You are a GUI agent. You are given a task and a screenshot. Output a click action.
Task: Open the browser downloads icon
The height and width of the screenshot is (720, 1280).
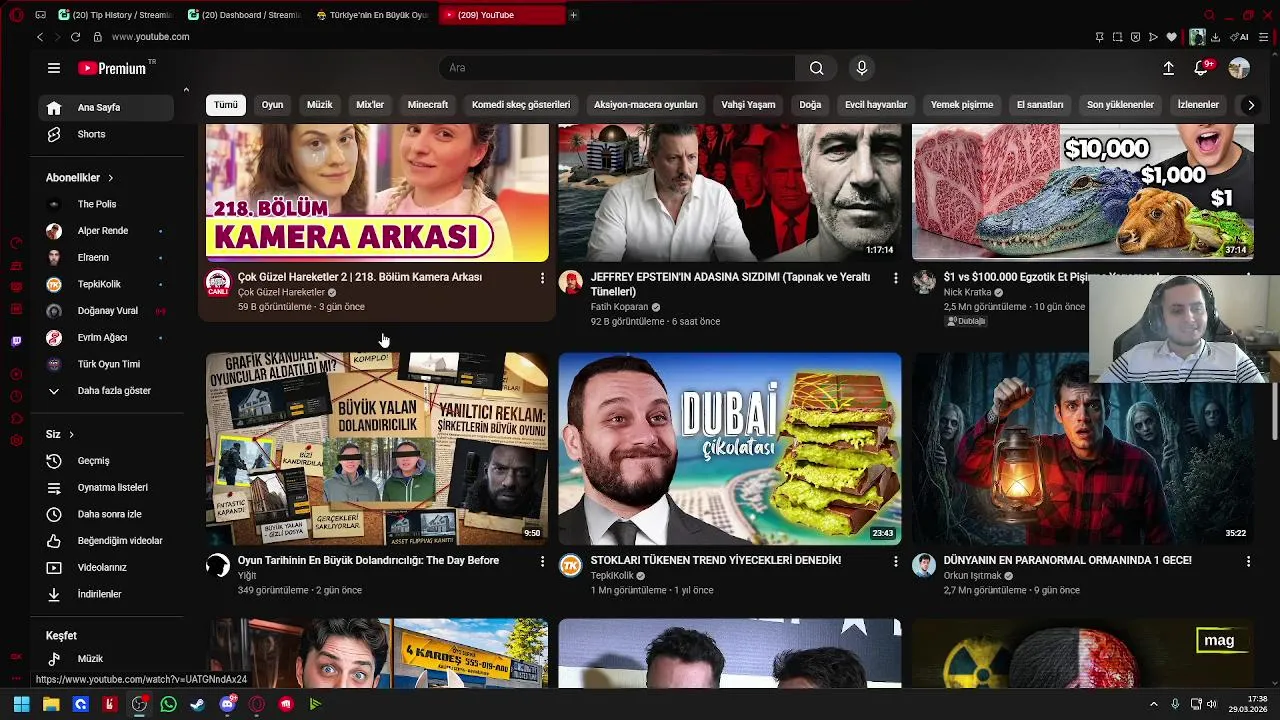(x=1215, y=37)
